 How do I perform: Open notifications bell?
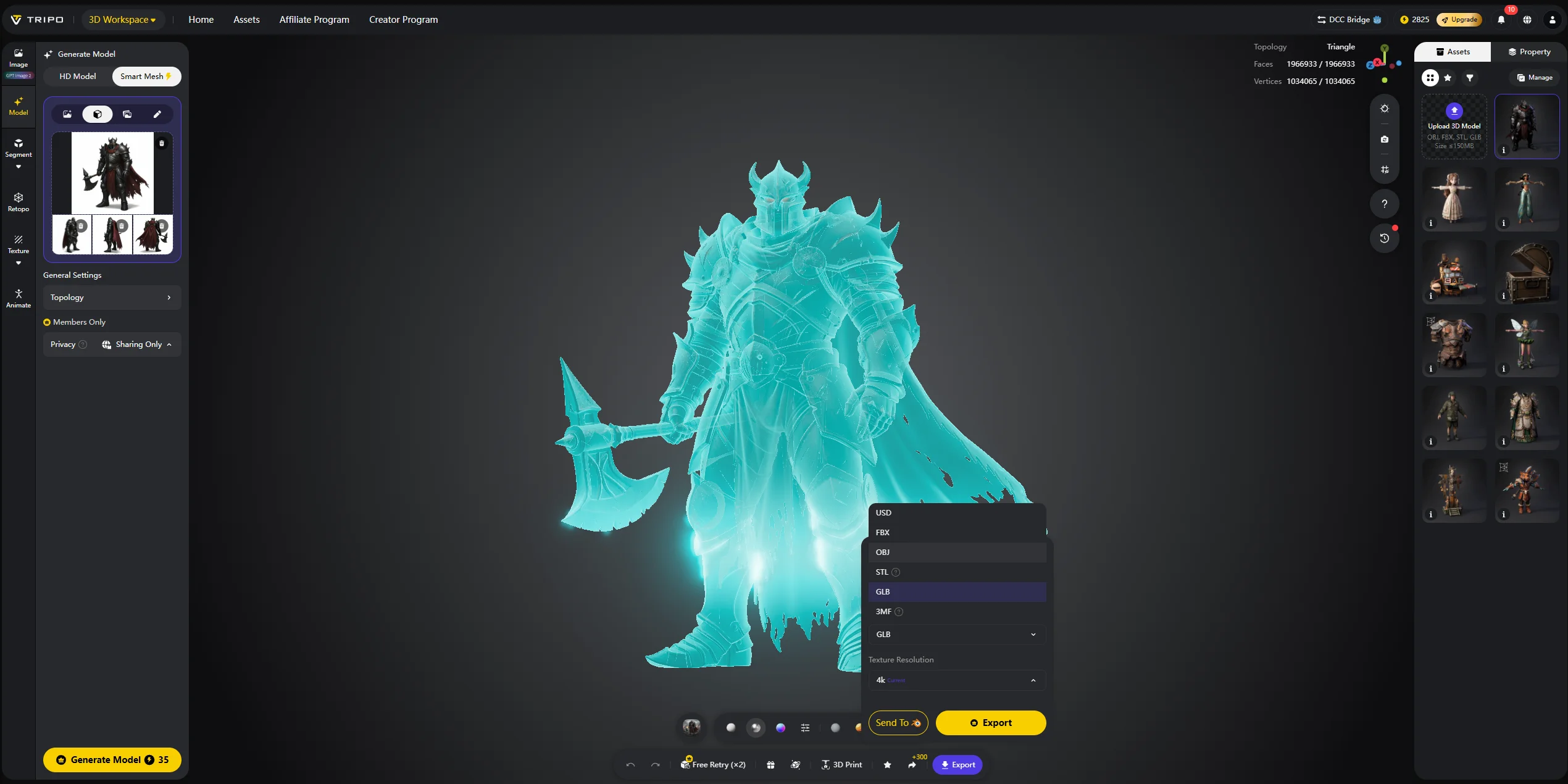(1501, 20)
